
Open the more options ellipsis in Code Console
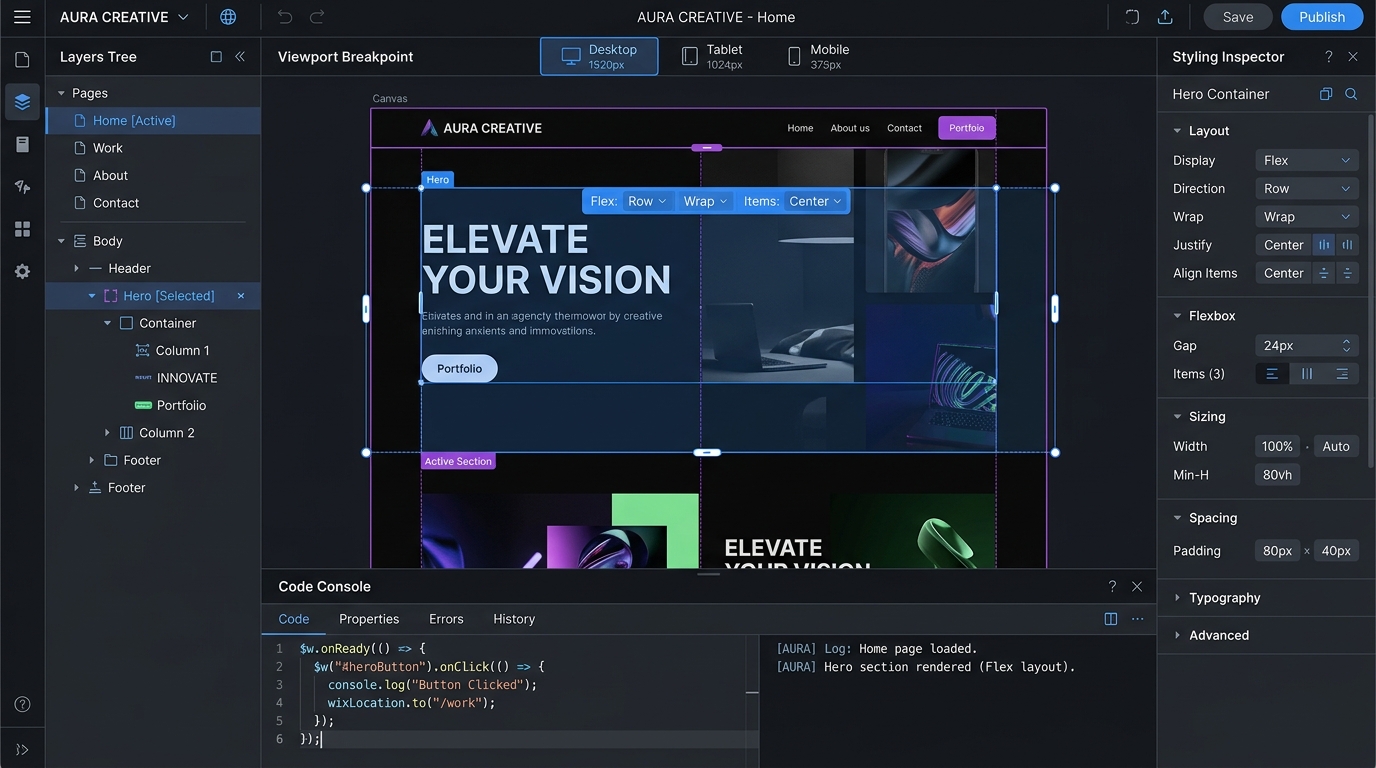1137,619
